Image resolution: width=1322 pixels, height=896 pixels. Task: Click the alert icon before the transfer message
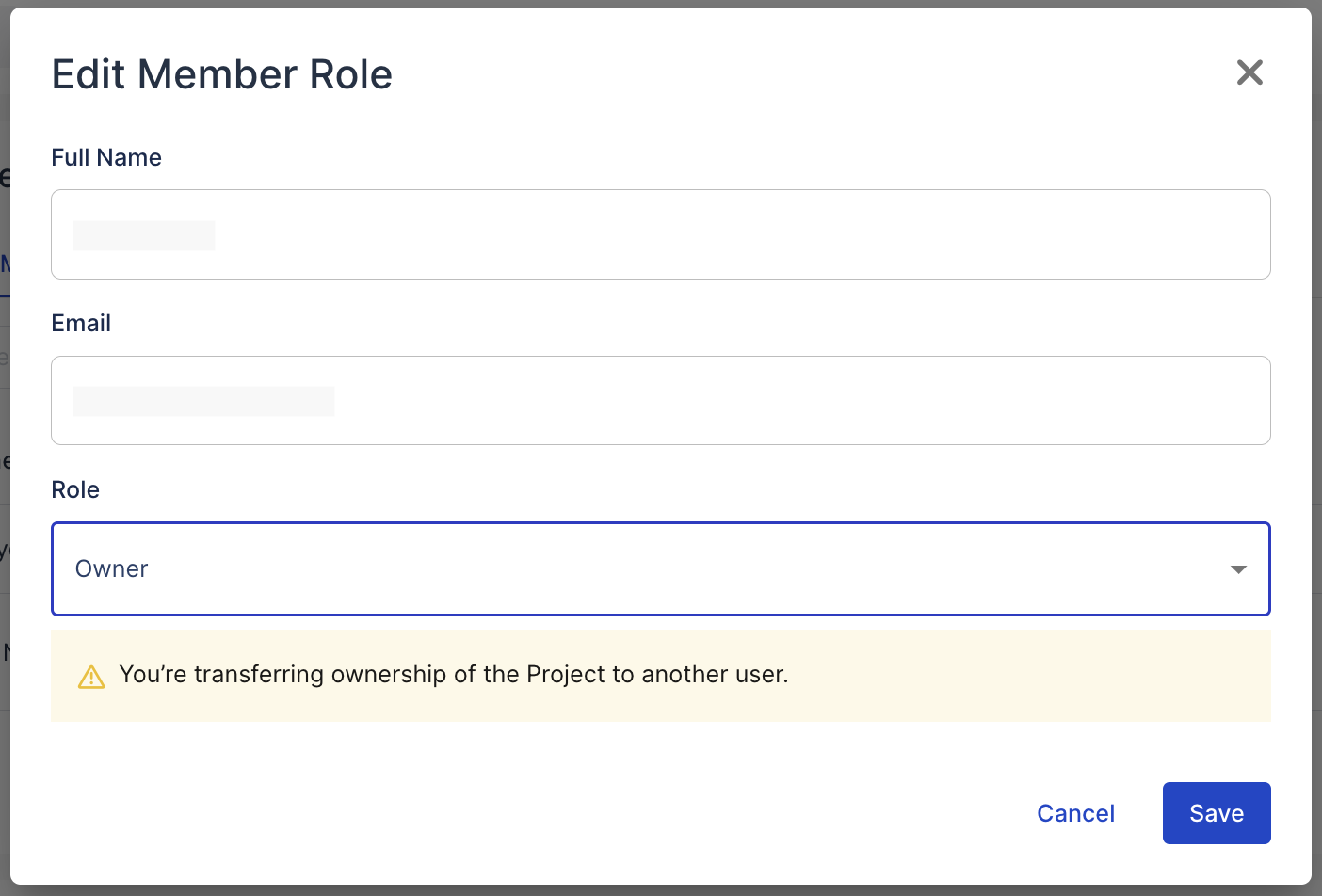pyautogui.click(x=90, y=676)
